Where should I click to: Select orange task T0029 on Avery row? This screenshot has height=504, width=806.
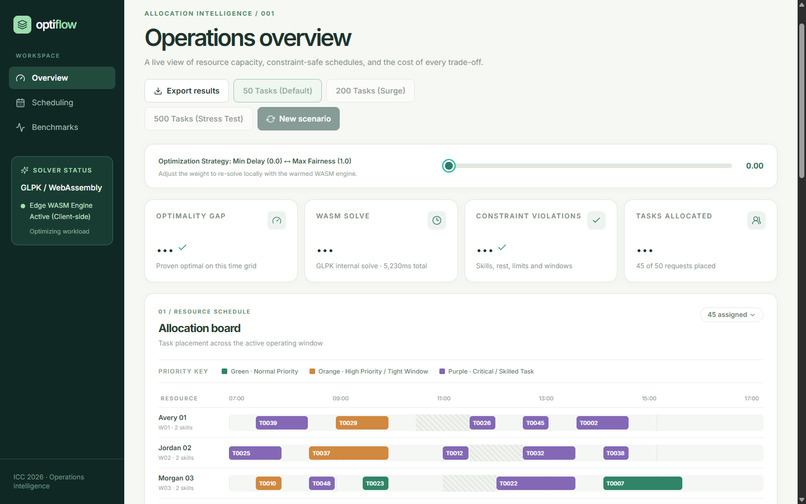click(362, 423)
